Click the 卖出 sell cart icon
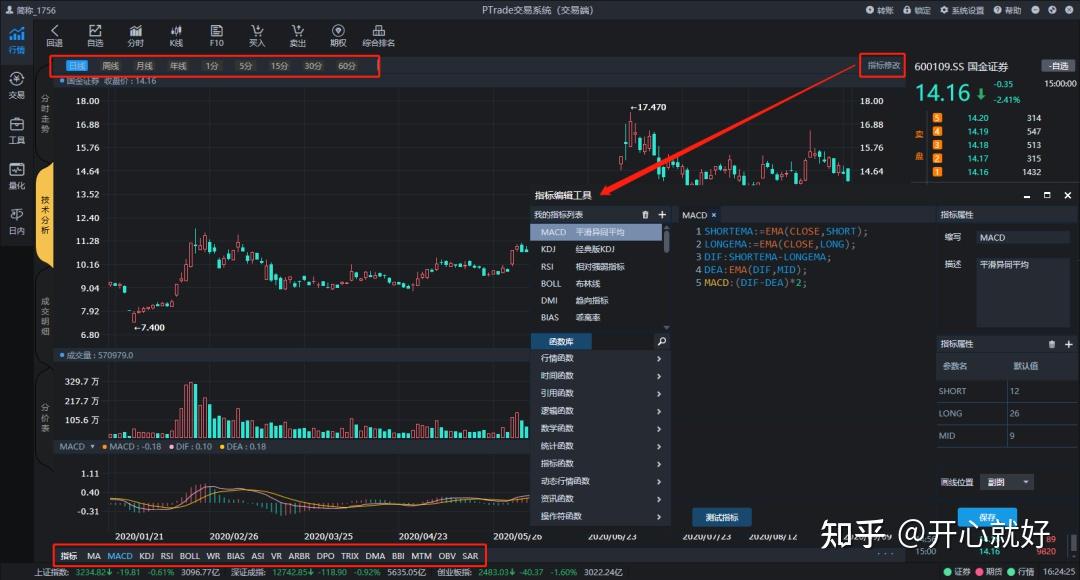The image size is (1080, 580). (296, 35)
